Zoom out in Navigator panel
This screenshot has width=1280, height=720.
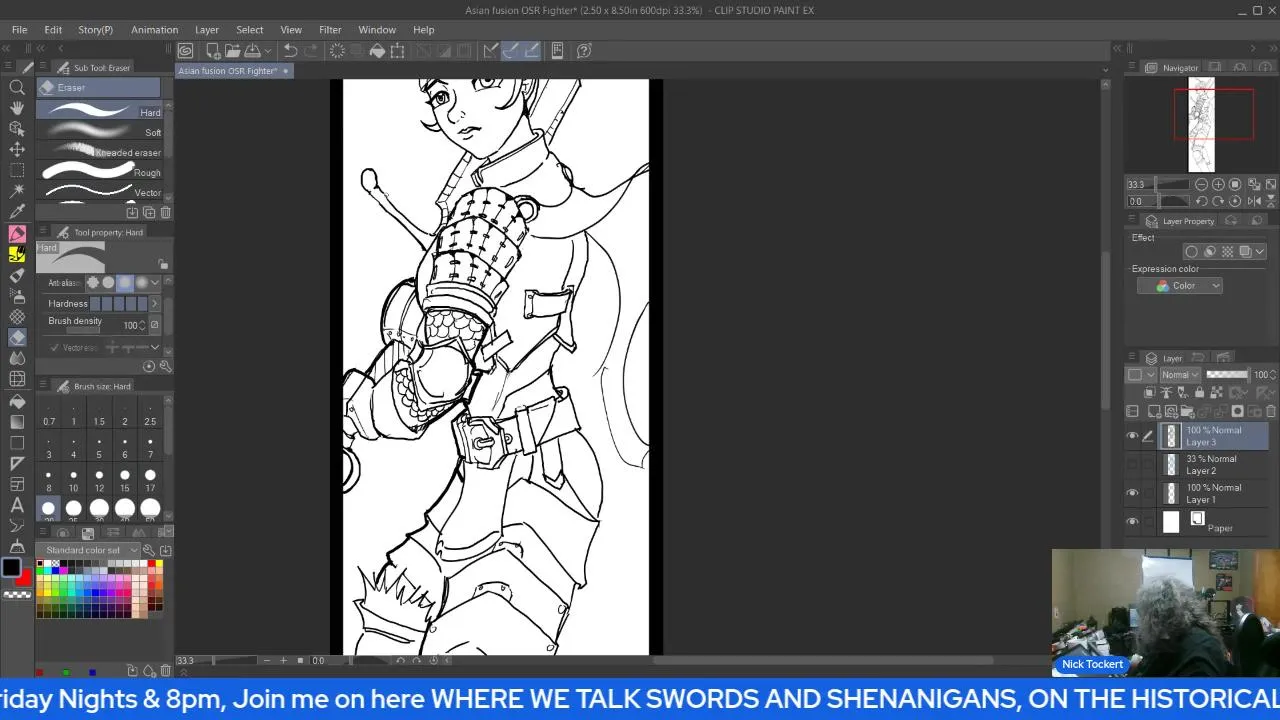click(x=1201, y=184)
